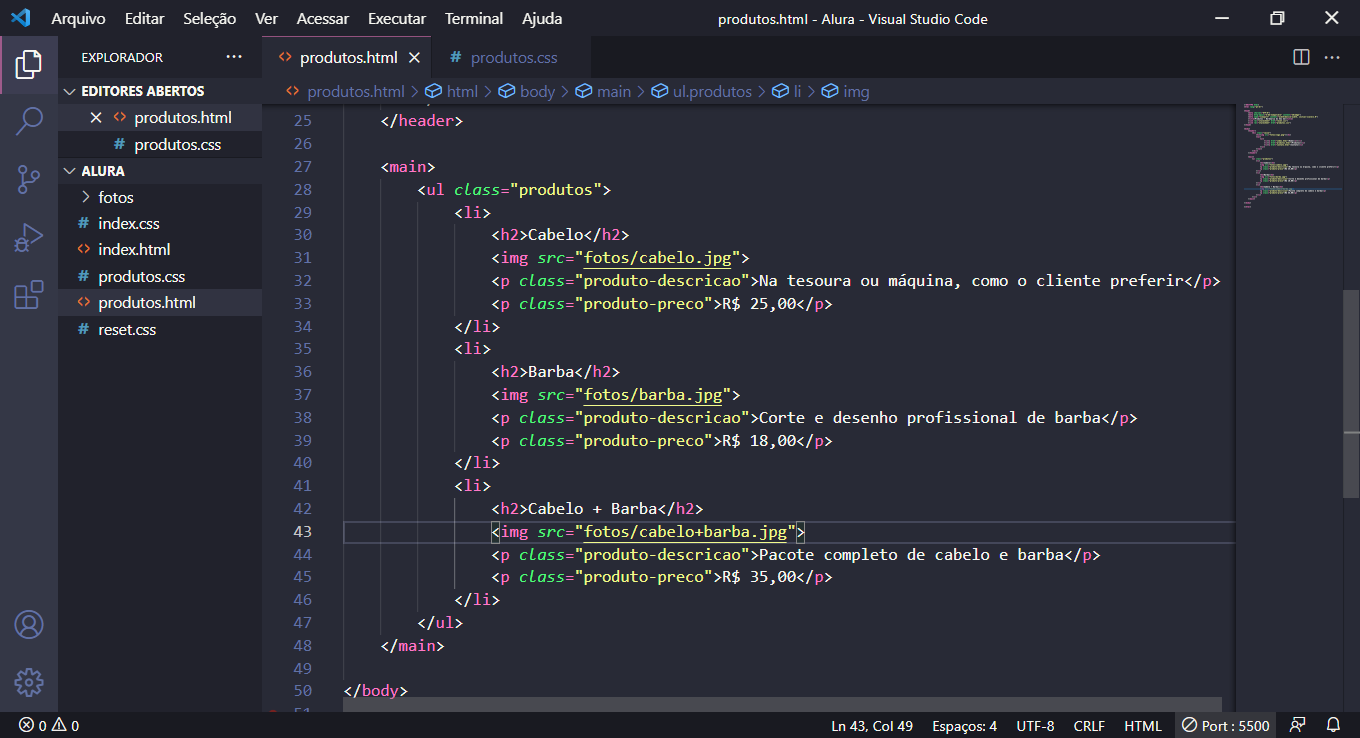The height and width of the screenshot is (738, 1360).
Task: Click the code minimap preview
Action: tap(1289, 155)
